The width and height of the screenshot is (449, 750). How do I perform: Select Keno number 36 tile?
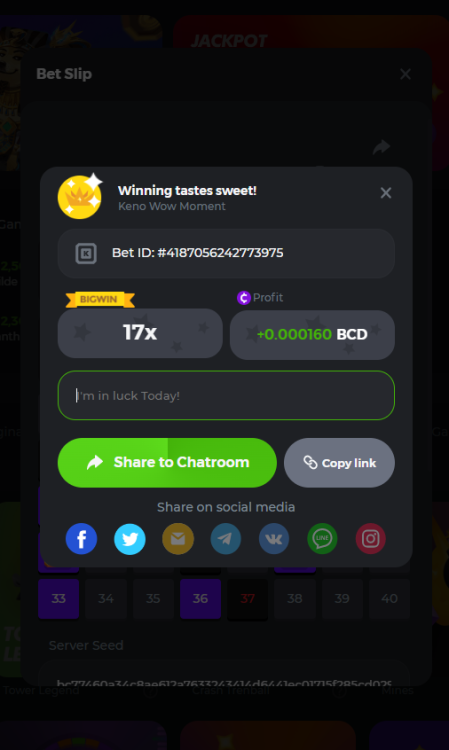(x=200, y=598)
